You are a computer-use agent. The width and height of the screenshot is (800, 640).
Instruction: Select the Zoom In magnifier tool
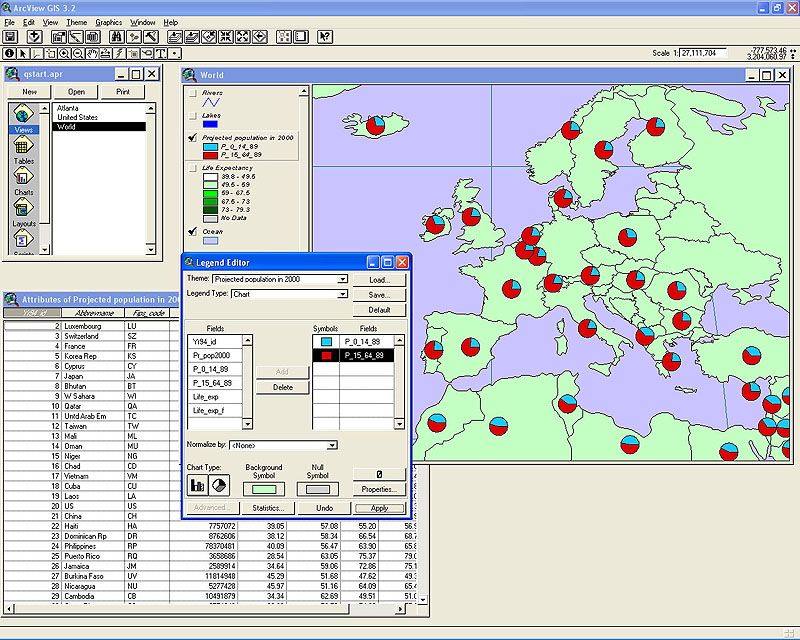(x=64, y=53)
